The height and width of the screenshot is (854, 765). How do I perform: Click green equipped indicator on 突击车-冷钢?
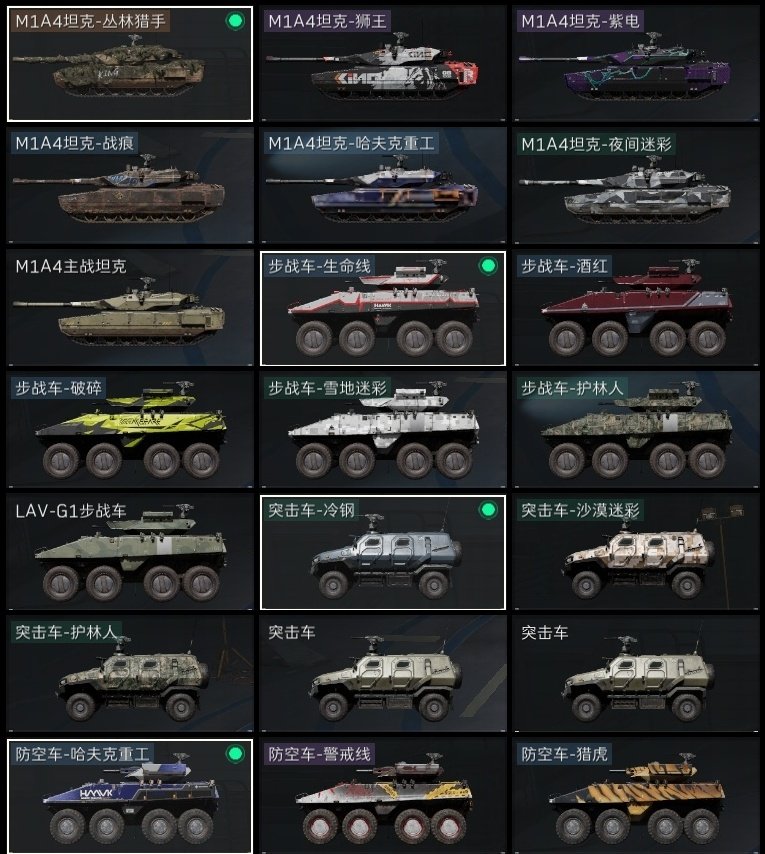[x=488, y=510]
